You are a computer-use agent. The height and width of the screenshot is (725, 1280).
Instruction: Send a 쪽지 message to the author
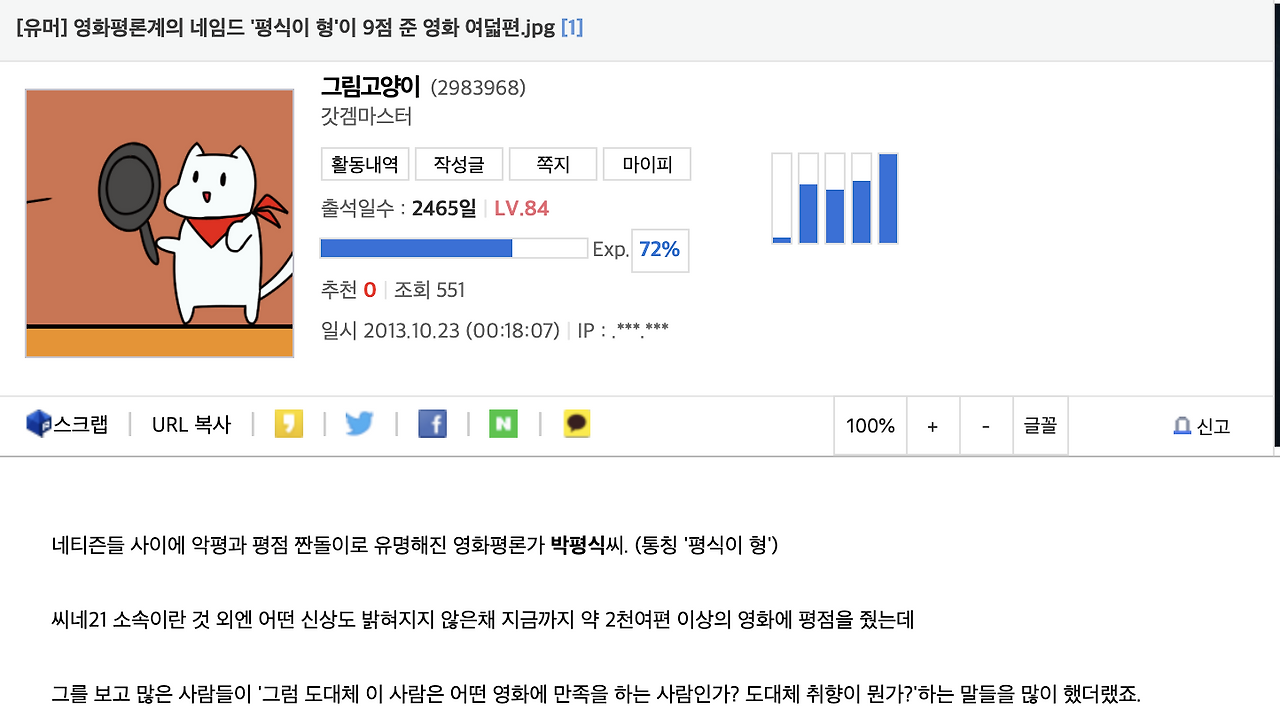click(x=553, y=164)
